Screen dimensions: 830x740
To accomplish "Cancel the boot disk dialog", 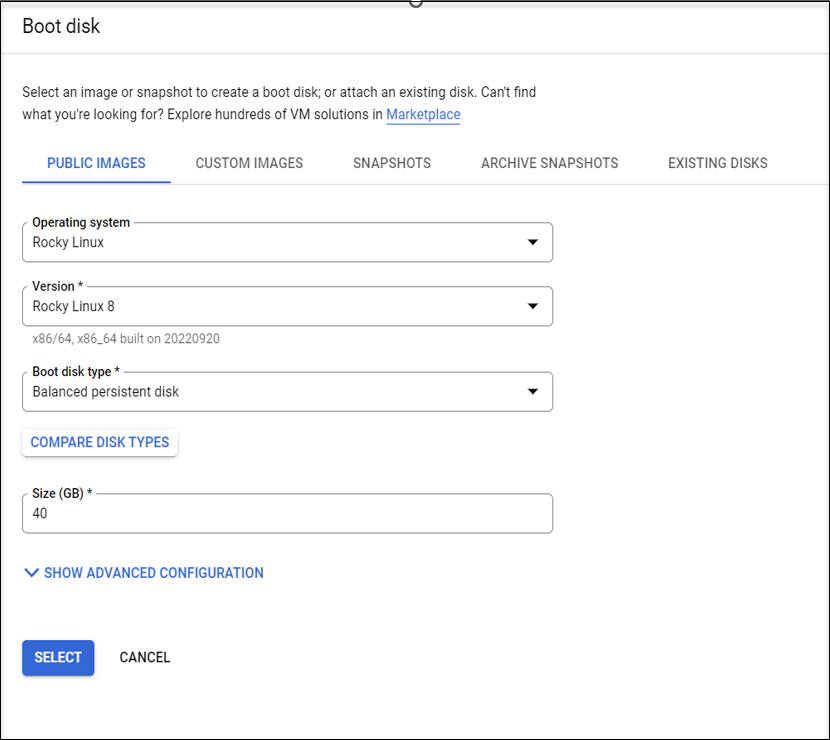I will (x=145, y=657).
